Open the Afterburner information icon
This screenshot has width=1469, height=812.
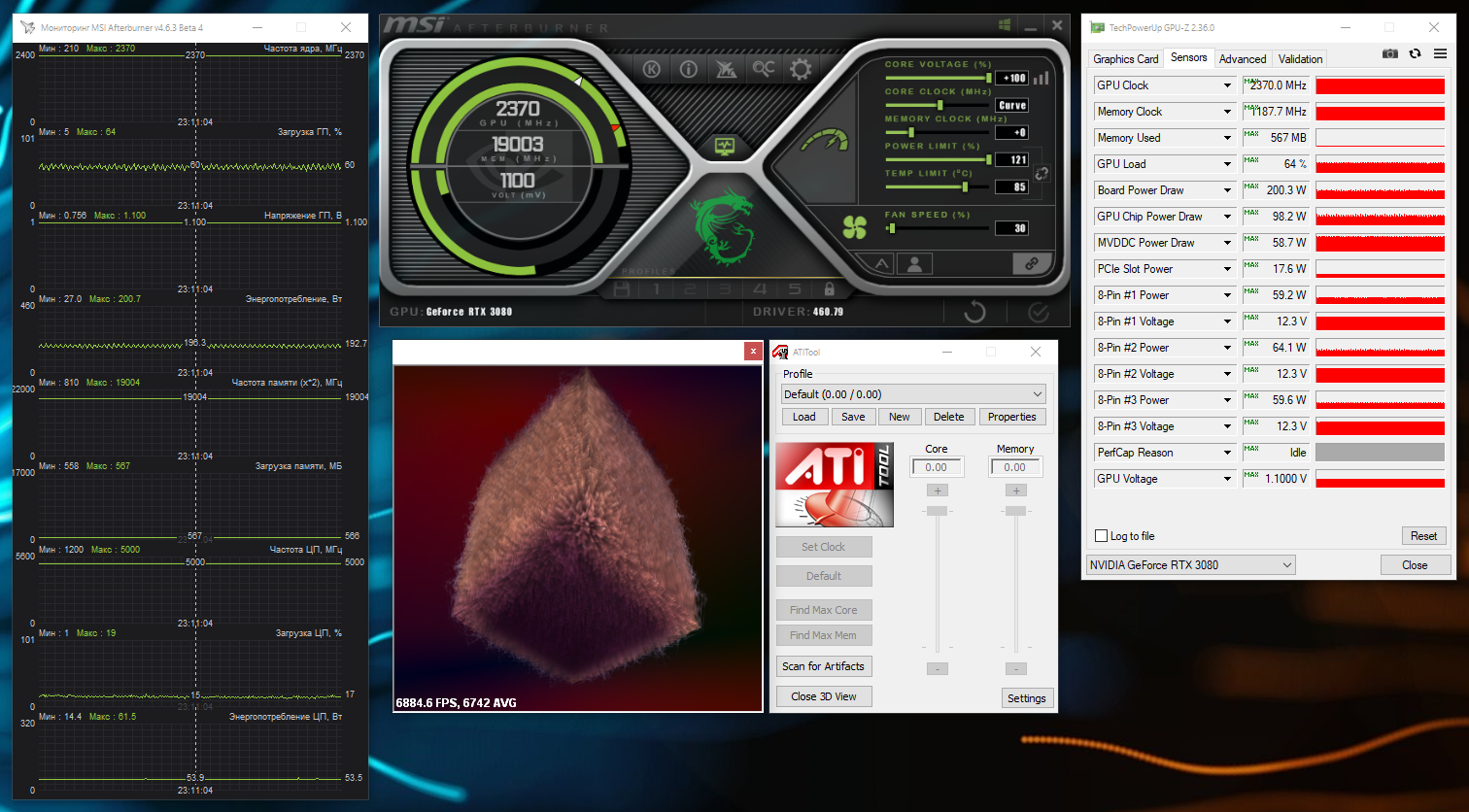[689, 69]
